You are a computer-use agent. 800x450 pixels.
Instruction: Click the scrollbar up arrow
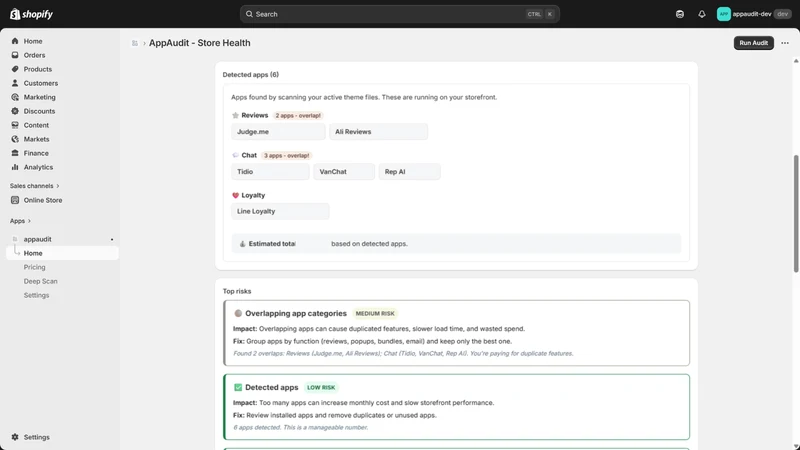click(796, 61)
